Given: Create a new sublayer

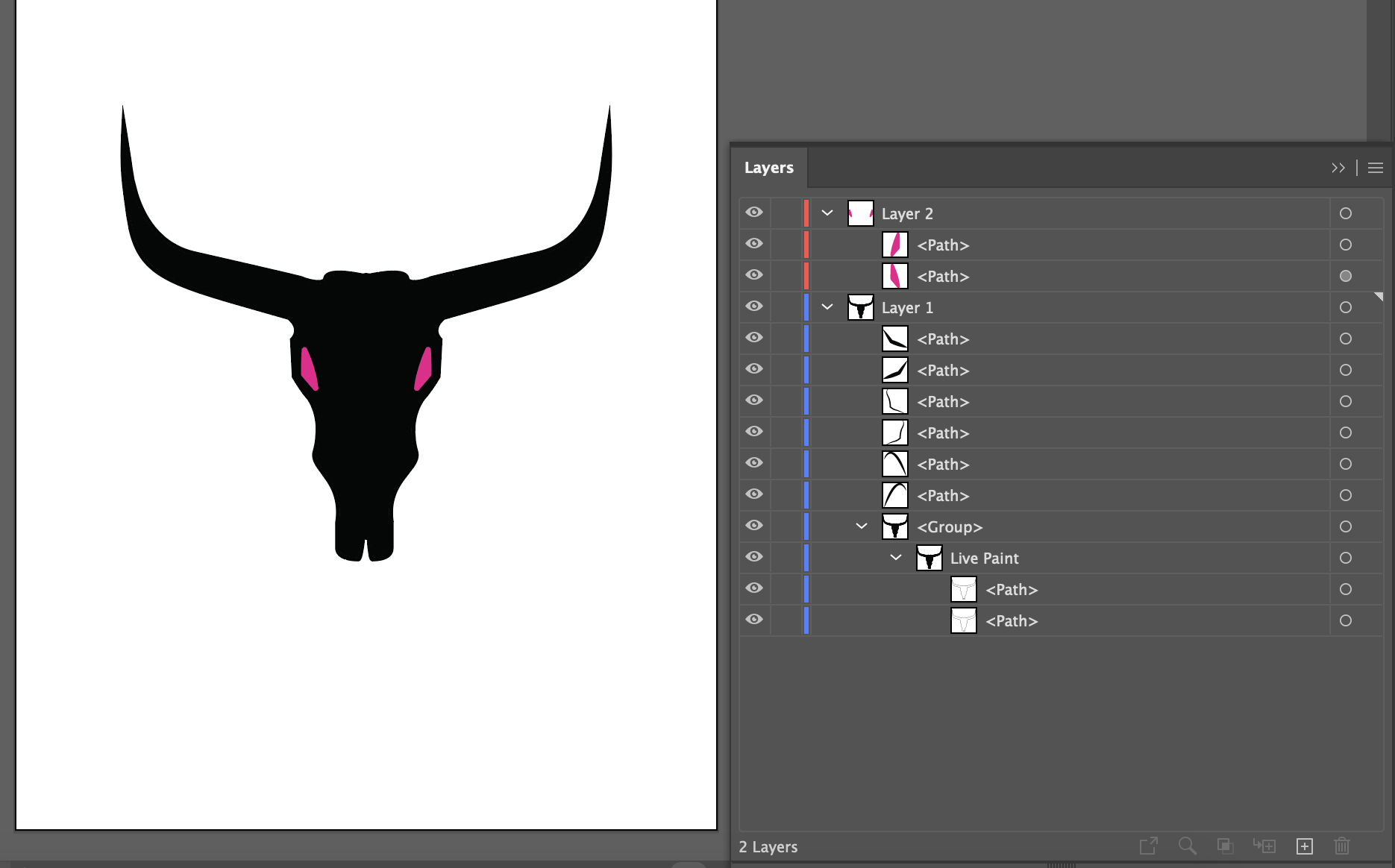Looking at the screenshot, I should coord(1265,846).
